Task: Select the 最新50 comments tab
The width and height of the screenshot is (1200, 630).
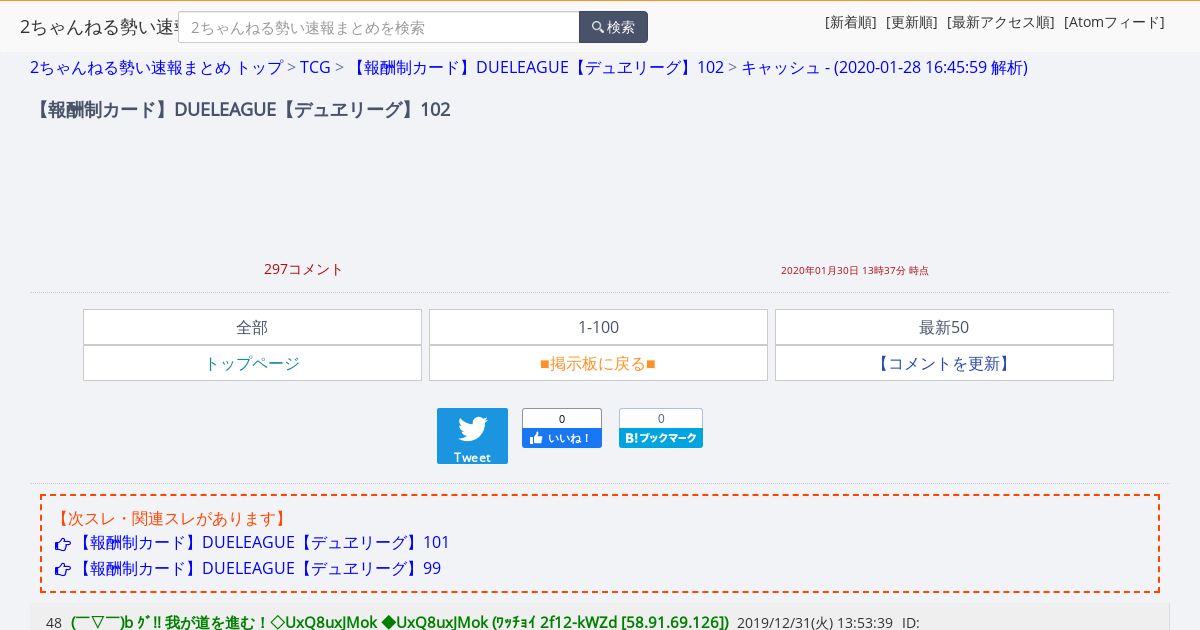Action: coord(944,327)
